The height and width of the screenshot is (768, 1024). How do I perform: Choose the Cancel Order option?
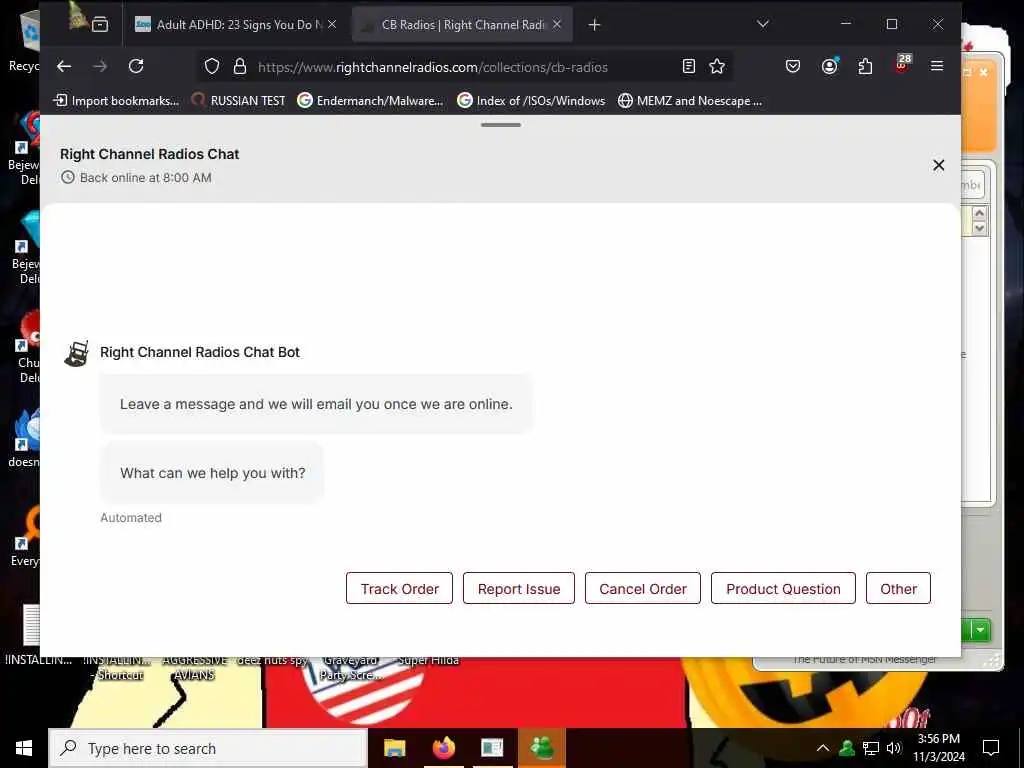tap(643, 588)
